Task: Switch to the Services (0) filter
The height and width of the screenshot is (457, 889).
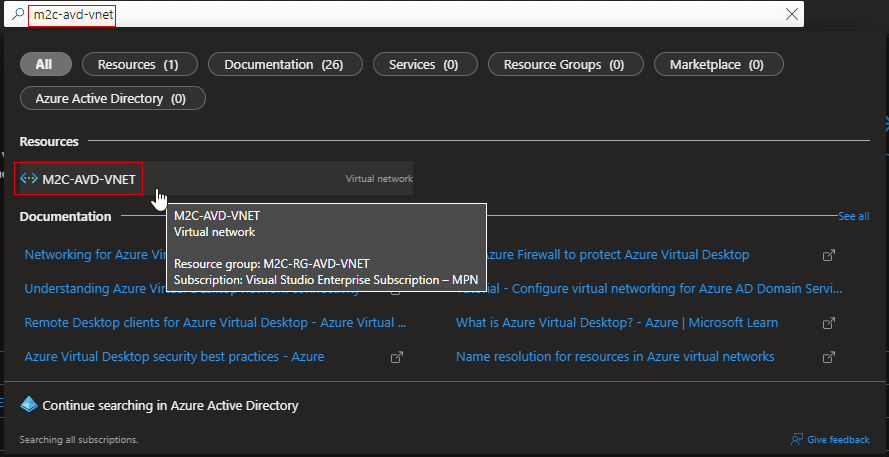Action: tap(423, 64)
